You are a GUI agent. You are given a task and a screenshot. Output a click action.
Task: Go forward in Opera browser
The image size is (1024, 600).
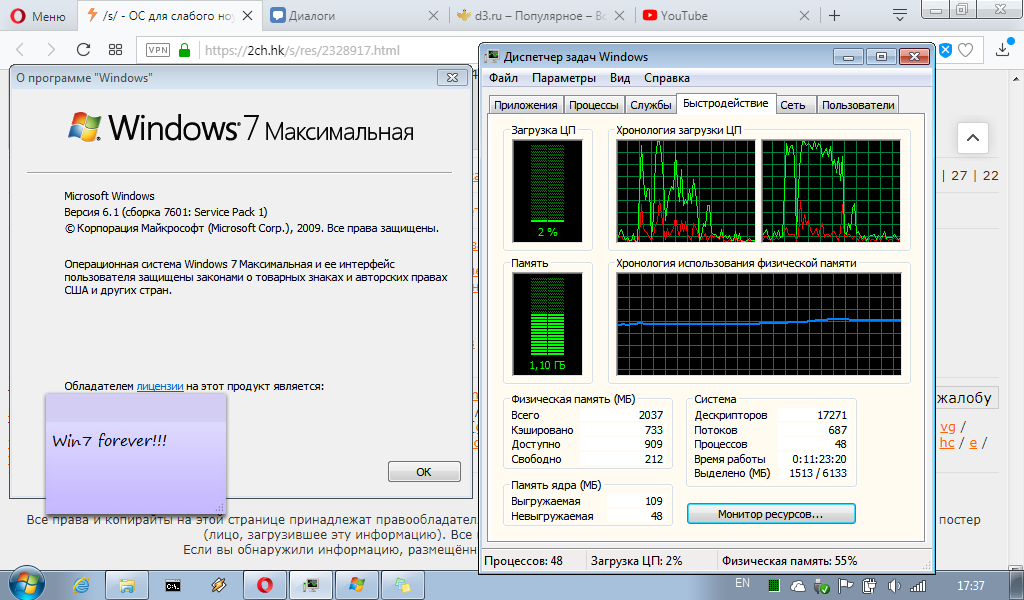(x=51, y=50)
